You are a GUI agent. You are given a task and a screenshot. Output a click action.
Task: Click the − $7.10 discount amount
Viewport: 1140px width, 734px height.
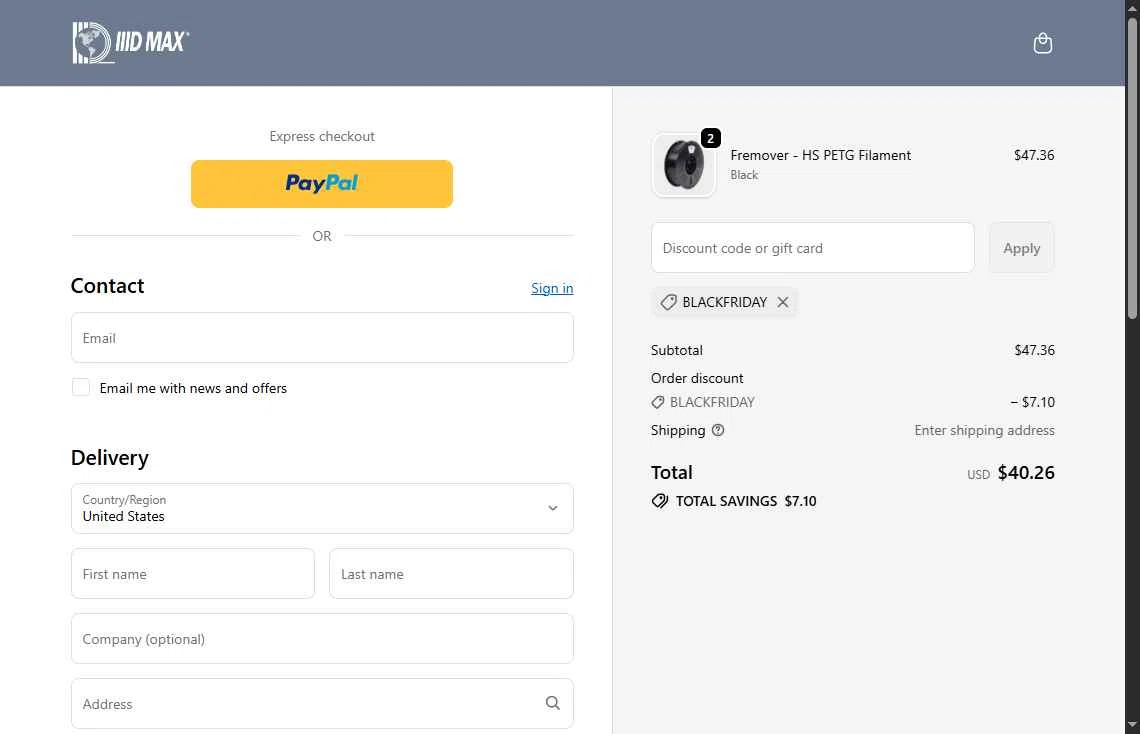(1032, 402)
